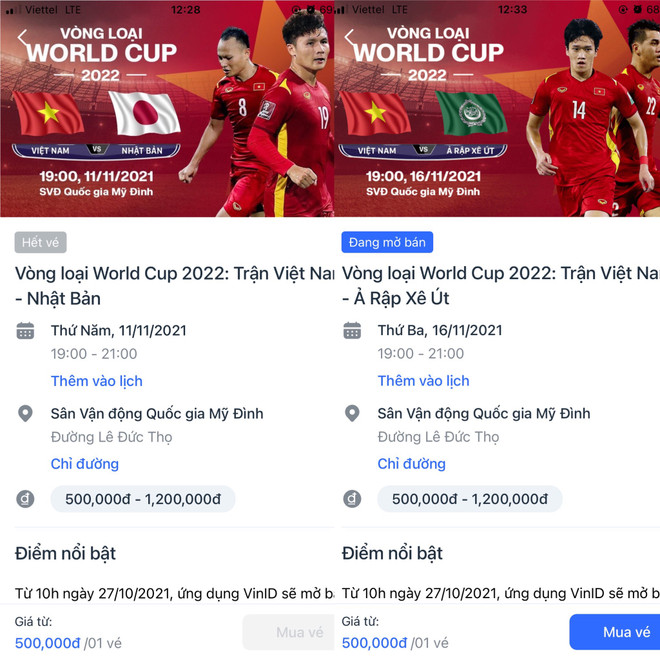Click price range chip on Japan match
The width and height of the screenshot is (660, 660).
click(x=143, y=499)
